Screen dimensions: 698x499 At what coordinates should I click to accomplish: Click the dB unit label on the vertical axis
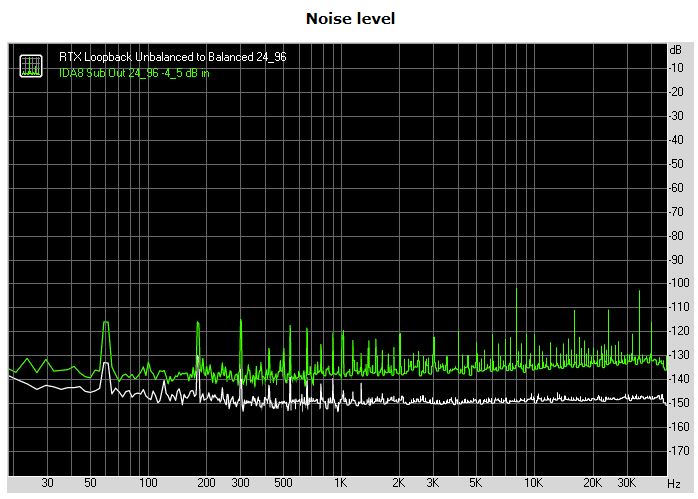pos(676,50)
